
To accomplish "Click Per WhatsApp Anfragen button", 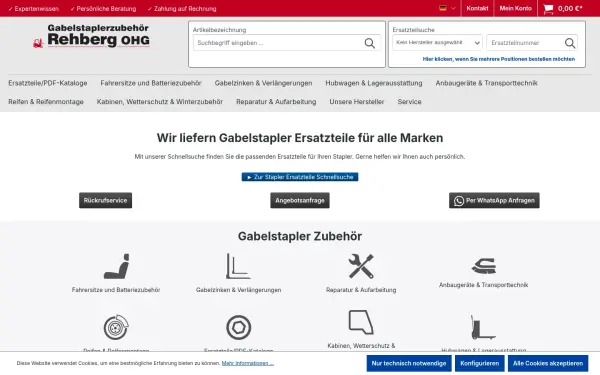I will coord(494,201).
